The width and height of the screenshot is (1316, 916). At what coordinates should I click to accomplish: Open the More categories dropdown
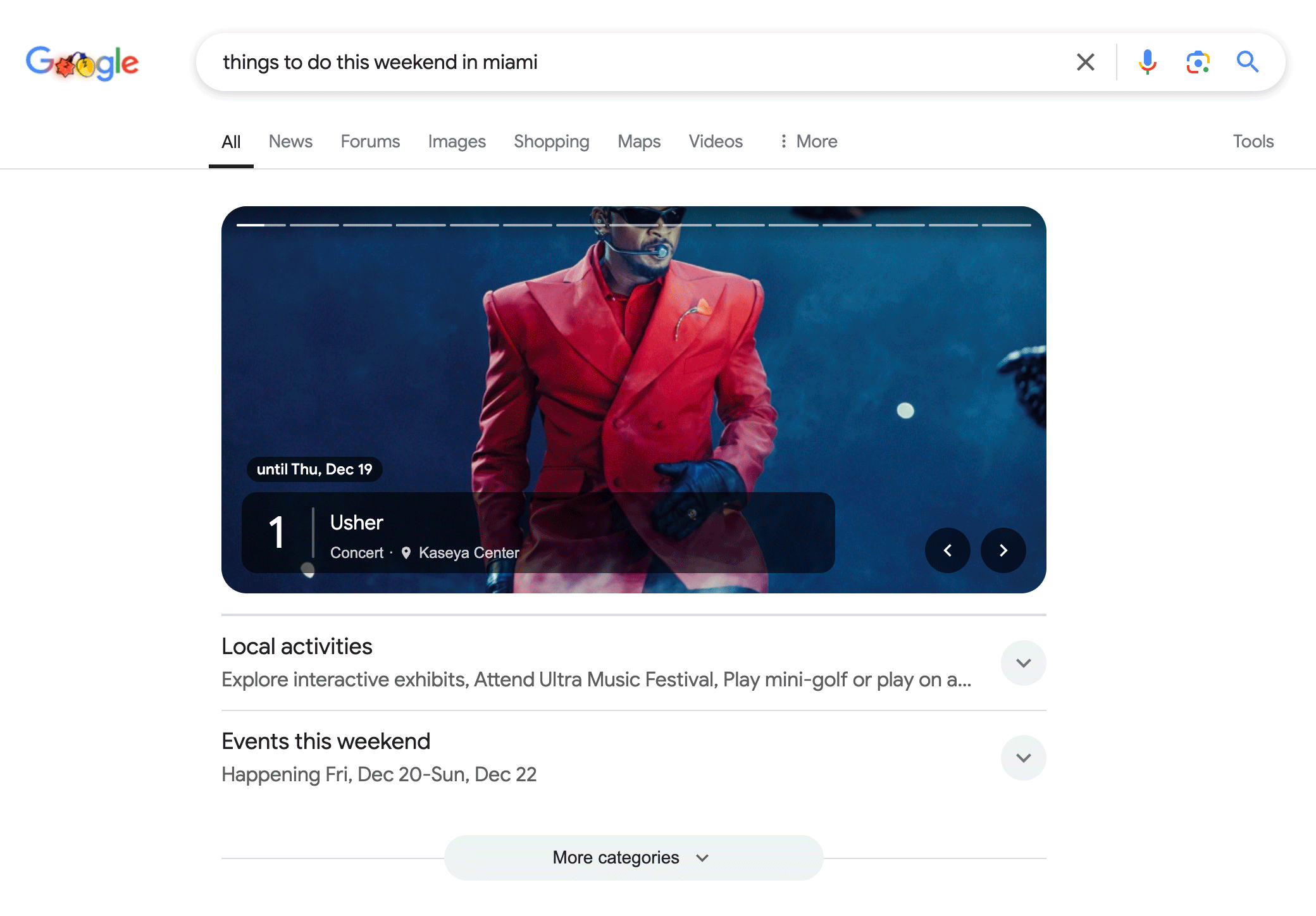(633, 857)
